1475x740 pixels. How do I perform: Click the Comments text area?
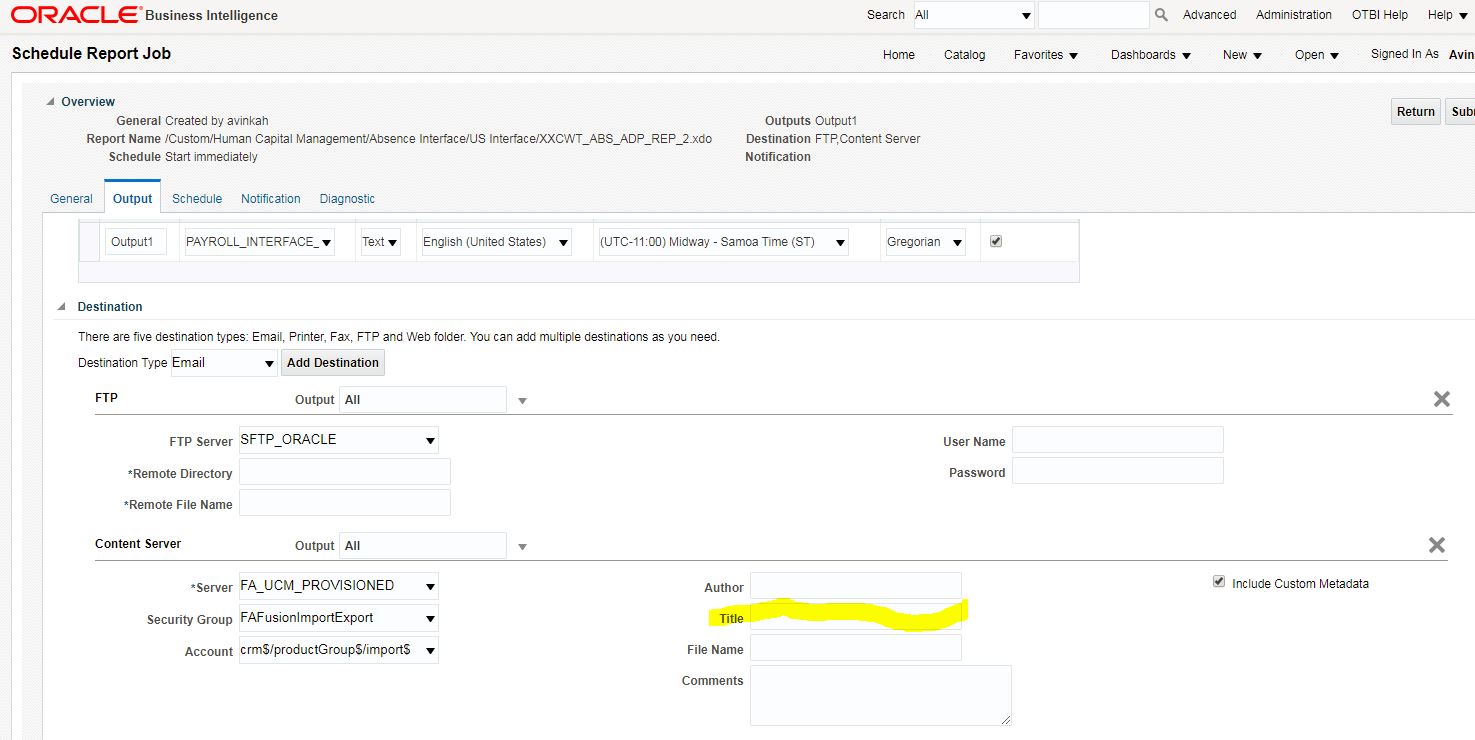(881, 696)
